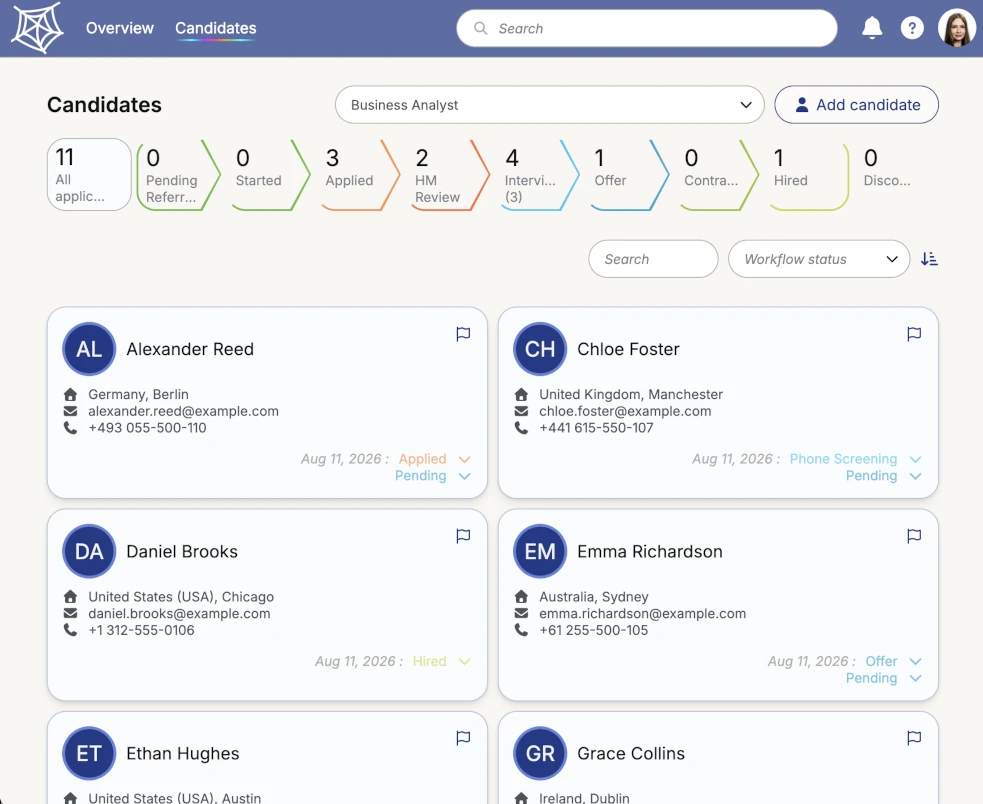Expand Emma Richardson's Offer status chevron
The width and height of the screenshot is (983, 804).
coord(915,661)
